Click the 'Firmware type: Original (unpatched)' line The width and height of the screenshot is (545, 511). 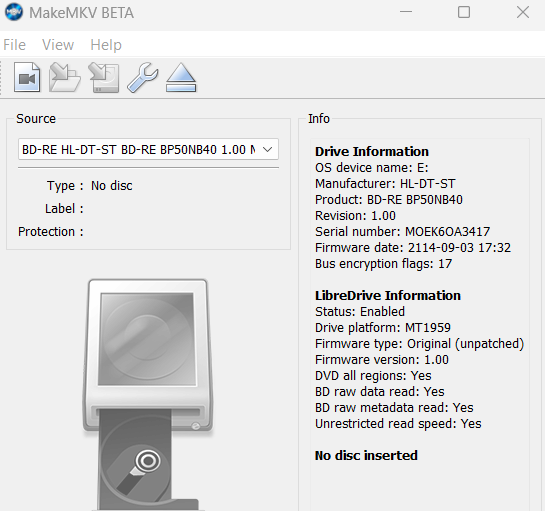(x=420, y=343)
